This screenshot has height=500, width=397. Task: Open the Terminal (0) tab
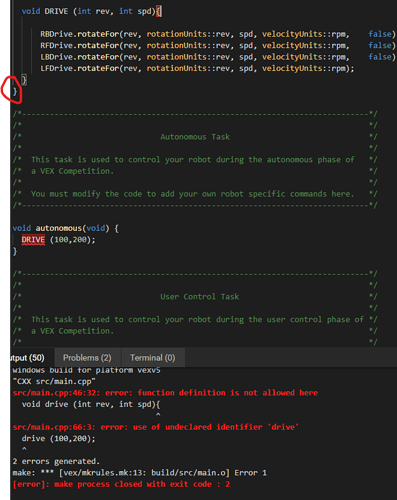[x=153, y=358]
